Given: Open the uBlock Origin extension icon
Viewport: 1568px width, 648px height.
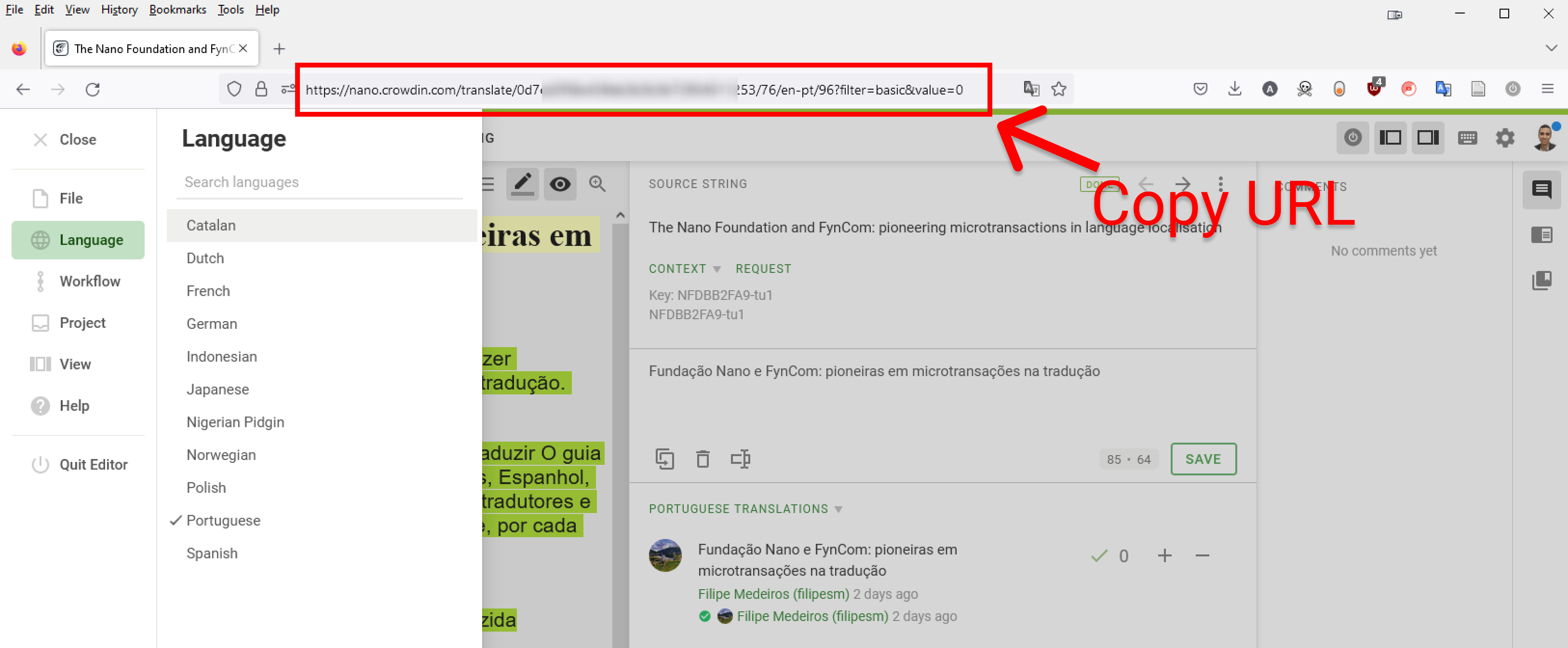Looking at the screenshot, I should (x=1374, y=88).
